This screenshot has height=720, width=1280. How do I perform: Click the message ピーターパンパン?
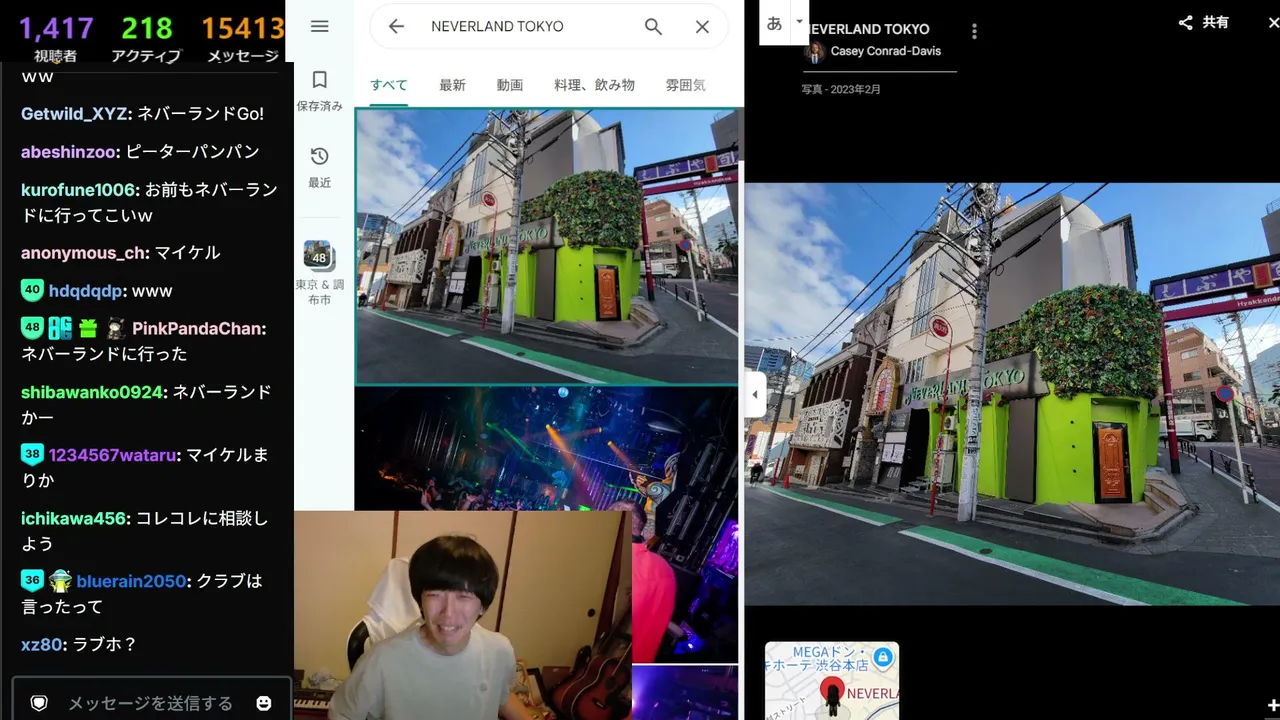coord(192,152)
